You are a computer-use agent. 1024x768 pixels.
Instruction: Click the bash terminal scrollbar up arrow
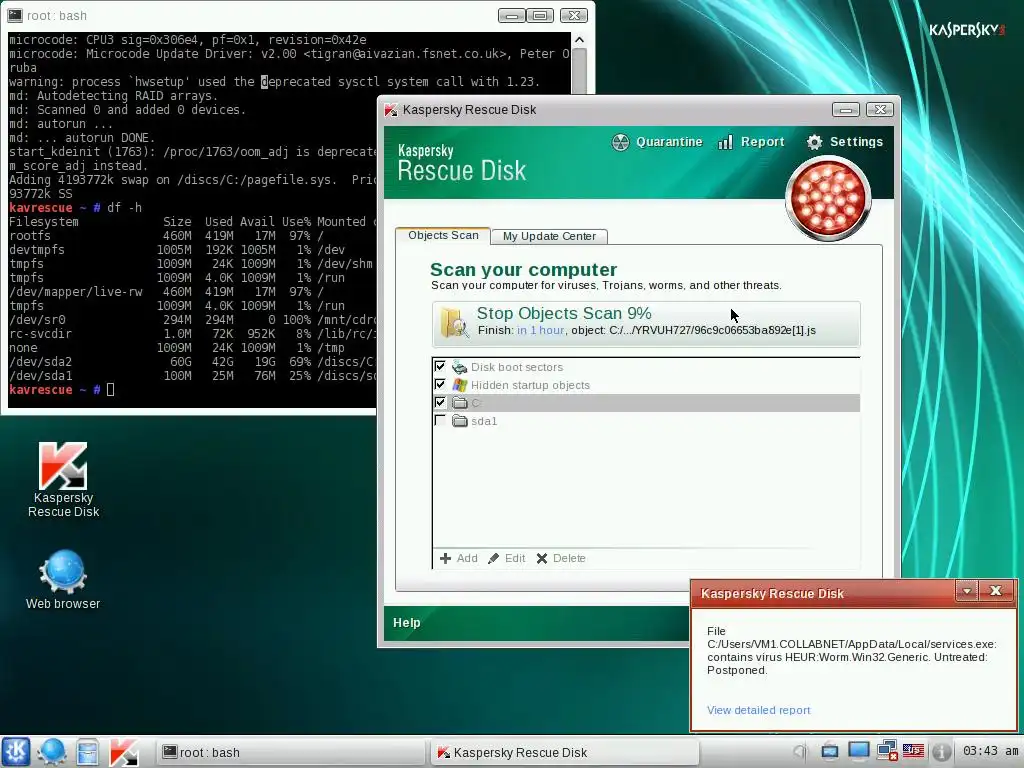(x=579, y=40)
